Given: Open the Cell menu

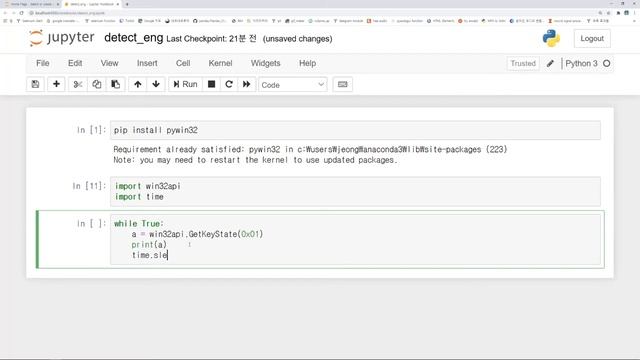Looking at the screenshot, I should [x=183, y=63].
